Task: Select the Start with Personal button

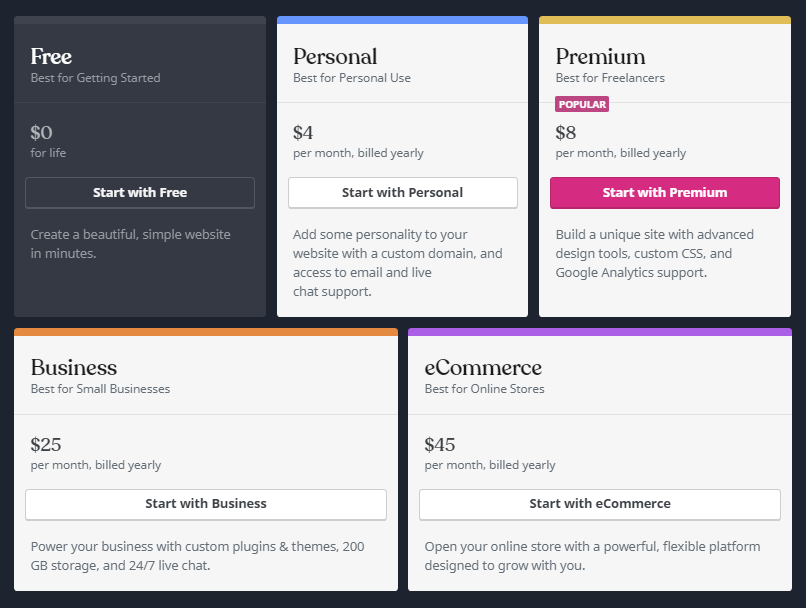Action: point(402,193)
